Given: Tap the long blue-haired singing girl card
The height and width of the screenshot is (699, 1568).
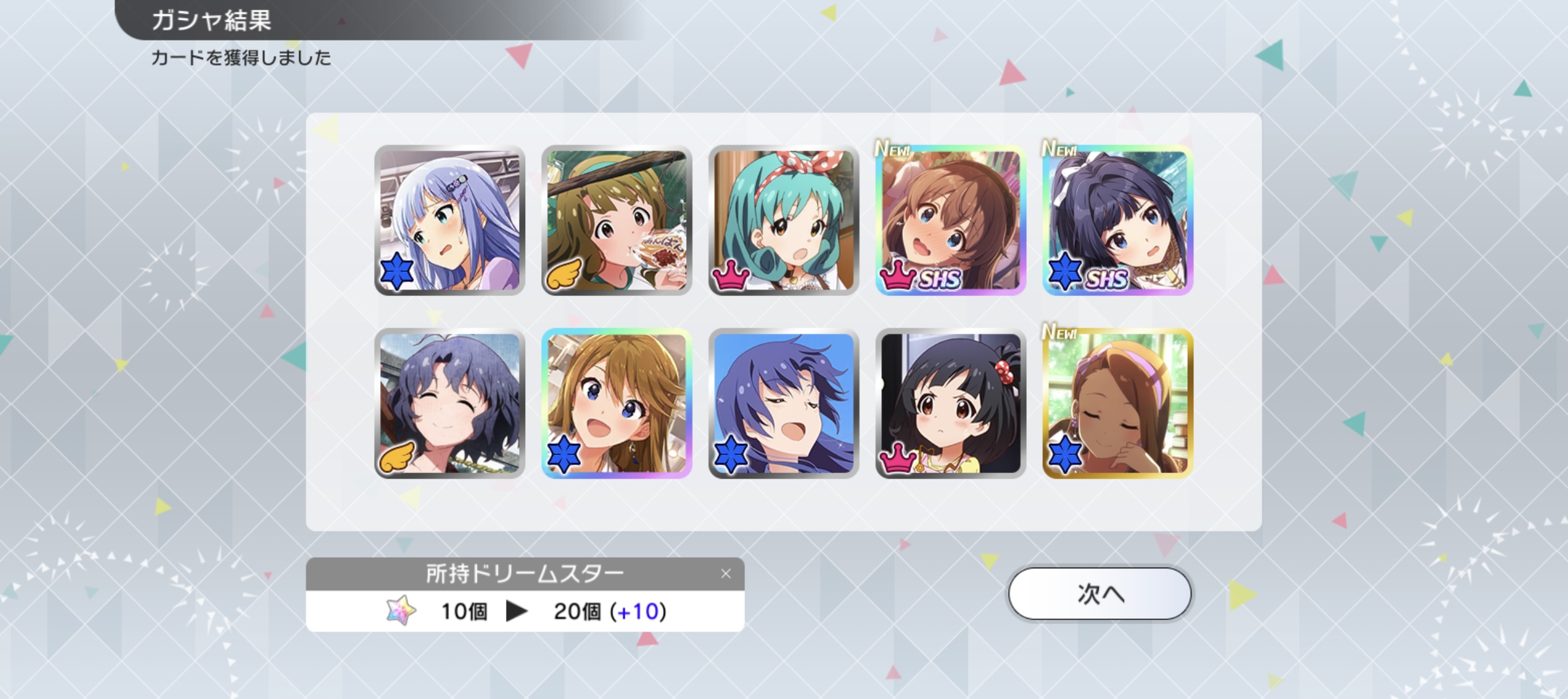Looking at the screenshot, I should tap(784, 404).
